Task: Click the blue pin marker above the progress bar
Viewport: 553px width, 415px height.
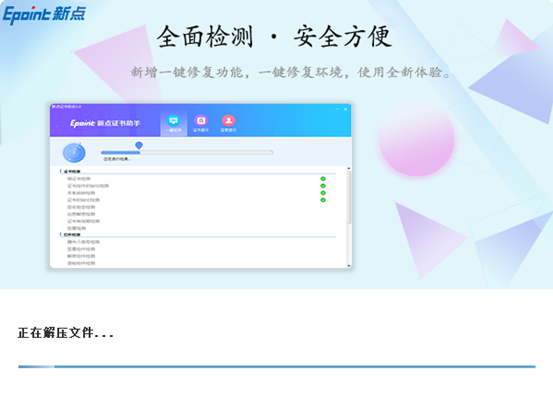Action: coord(139,145)
